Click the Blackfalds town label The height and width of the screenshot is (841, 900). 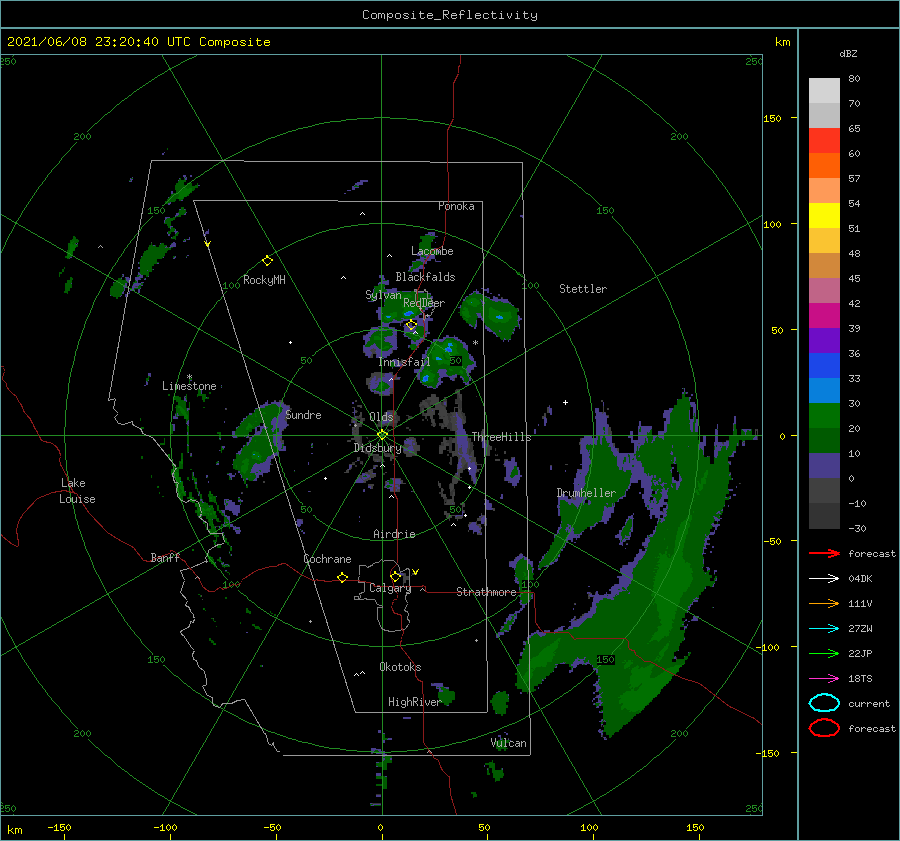pyautogui.click(x=425, y=277)
